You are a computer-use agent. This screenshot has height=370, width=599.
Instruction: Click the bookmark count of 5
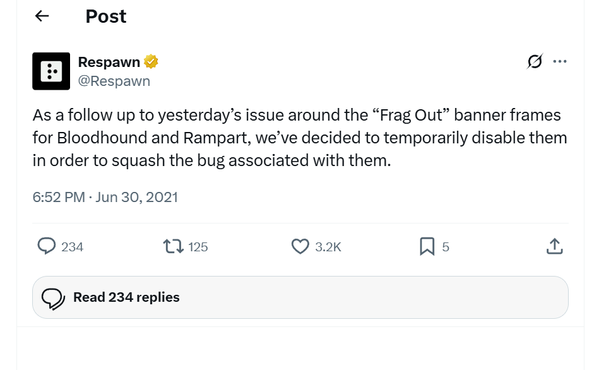tap(445, 247)
